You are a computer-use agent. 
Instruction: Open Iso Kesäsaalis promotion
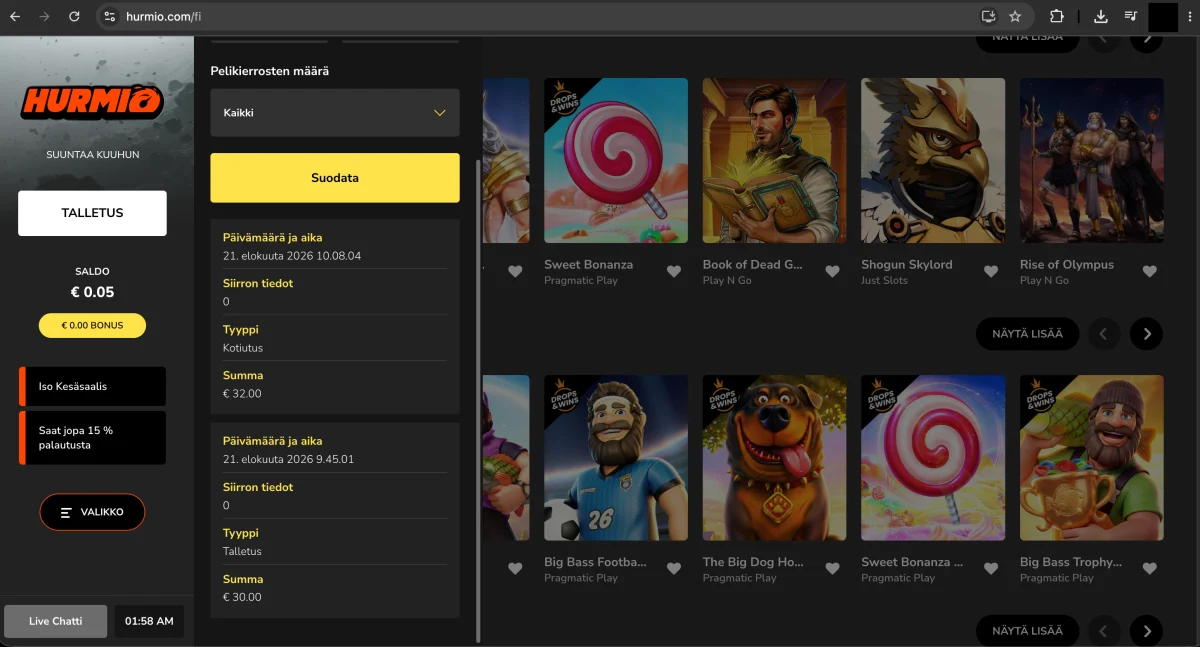pos(92,386)
